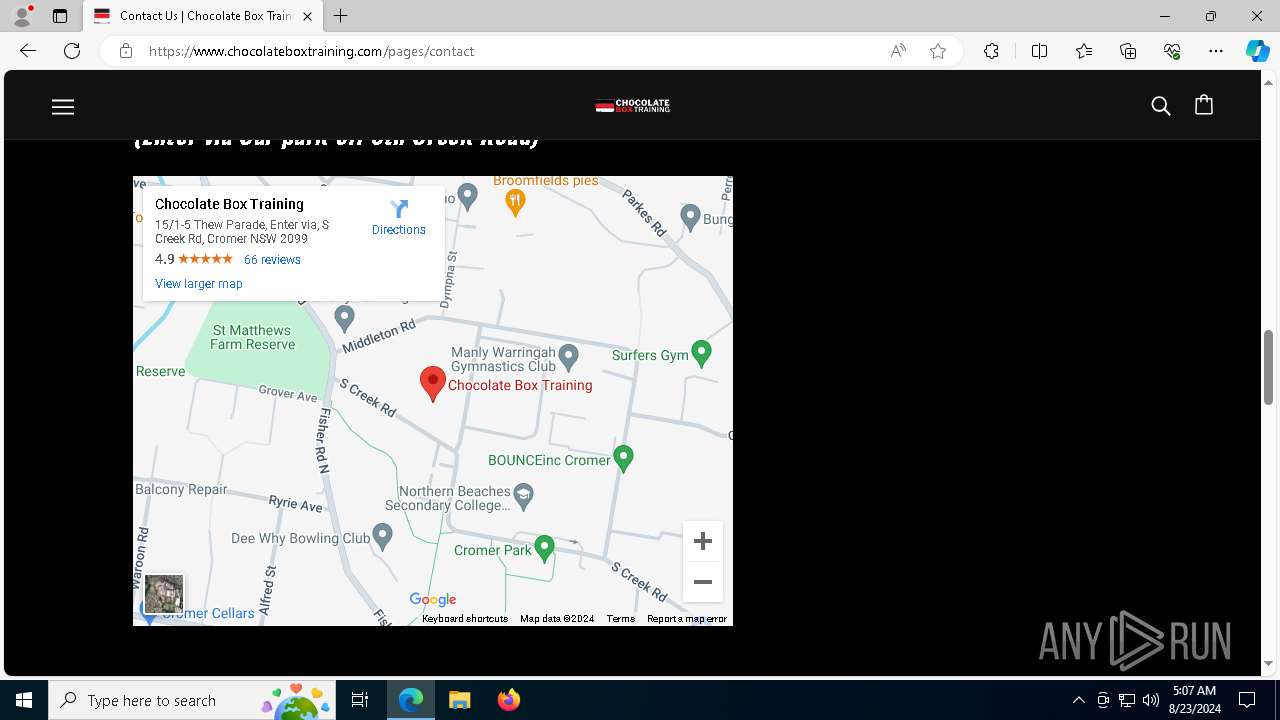Open the map Terms link
The height and width of the screenshot is (720, 1280).
(x=620, y=619)
